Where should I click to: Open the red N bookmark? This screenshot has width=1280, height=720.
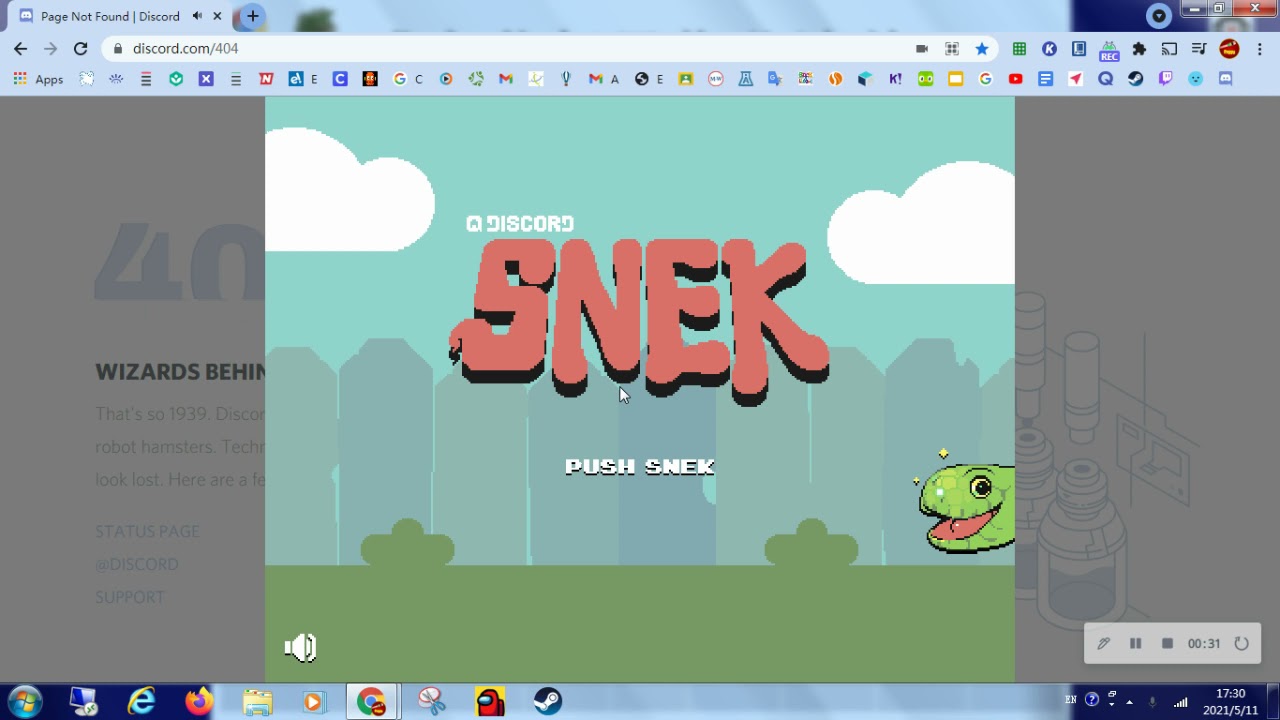tap(266, 79)
